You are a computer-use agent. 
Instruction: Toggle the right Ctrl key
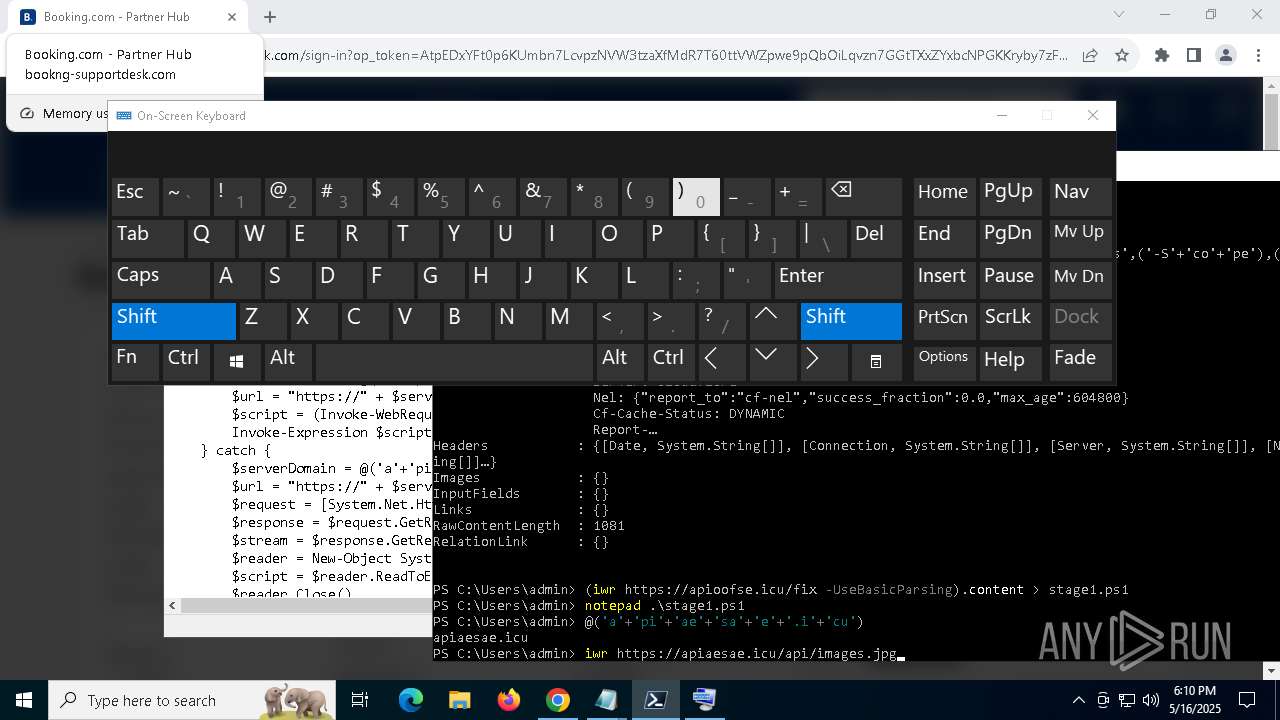point(670,361)
